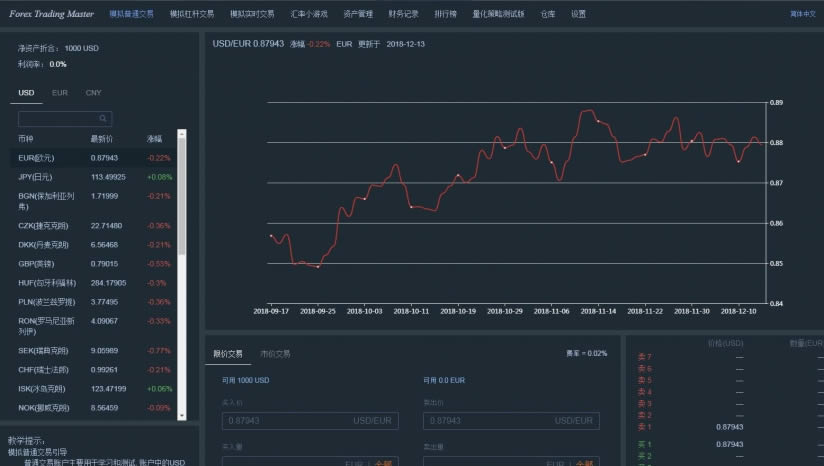Switch to the CNY base currency tab

click(94, 93)
